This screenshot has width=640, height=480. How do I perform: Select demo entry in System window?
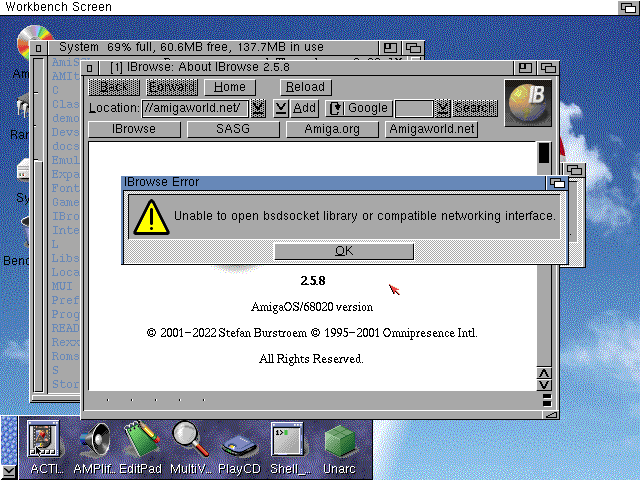point(65,118)
